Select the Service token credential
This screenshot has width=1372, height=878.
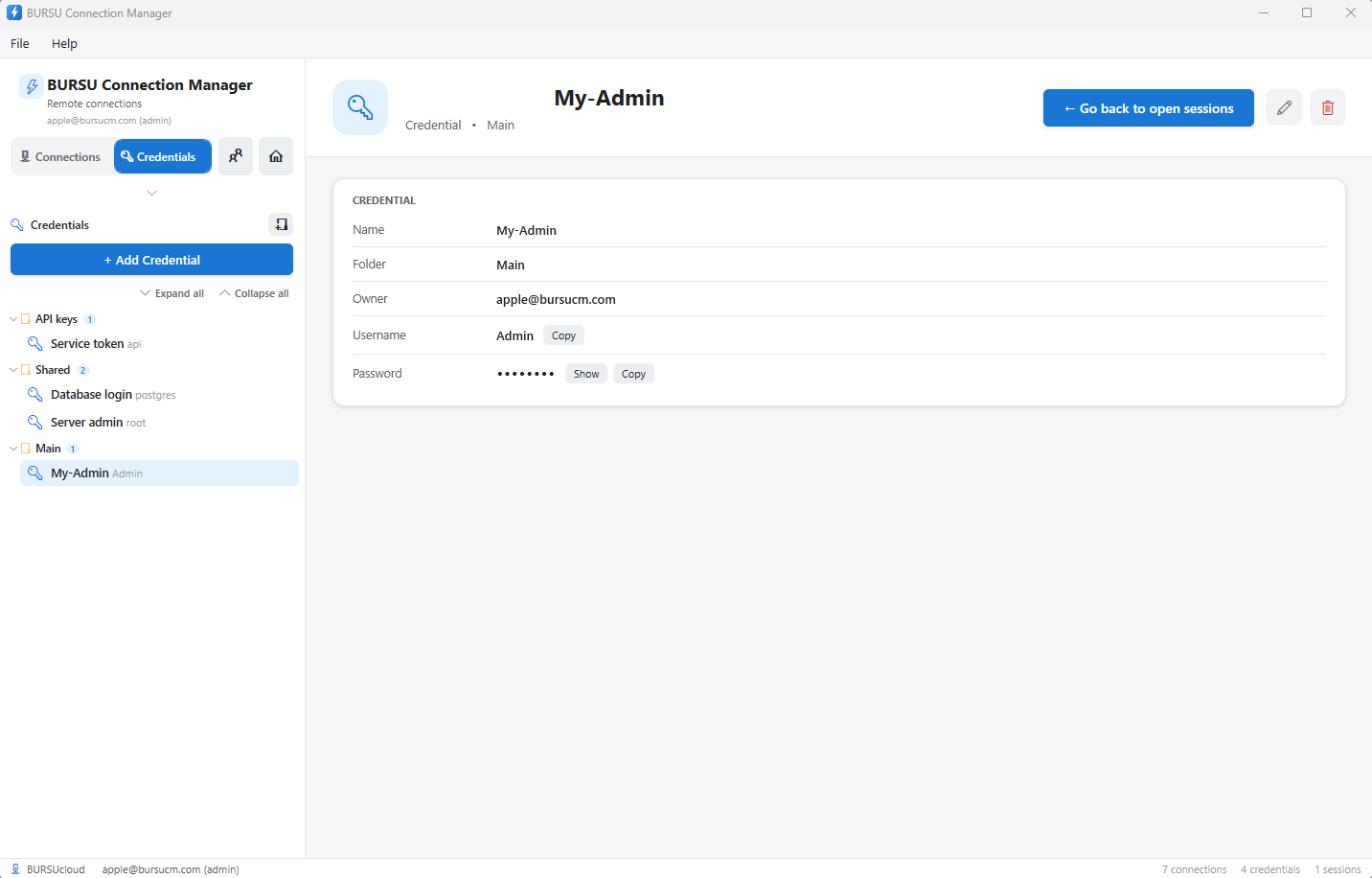click(x=159, y=343)
